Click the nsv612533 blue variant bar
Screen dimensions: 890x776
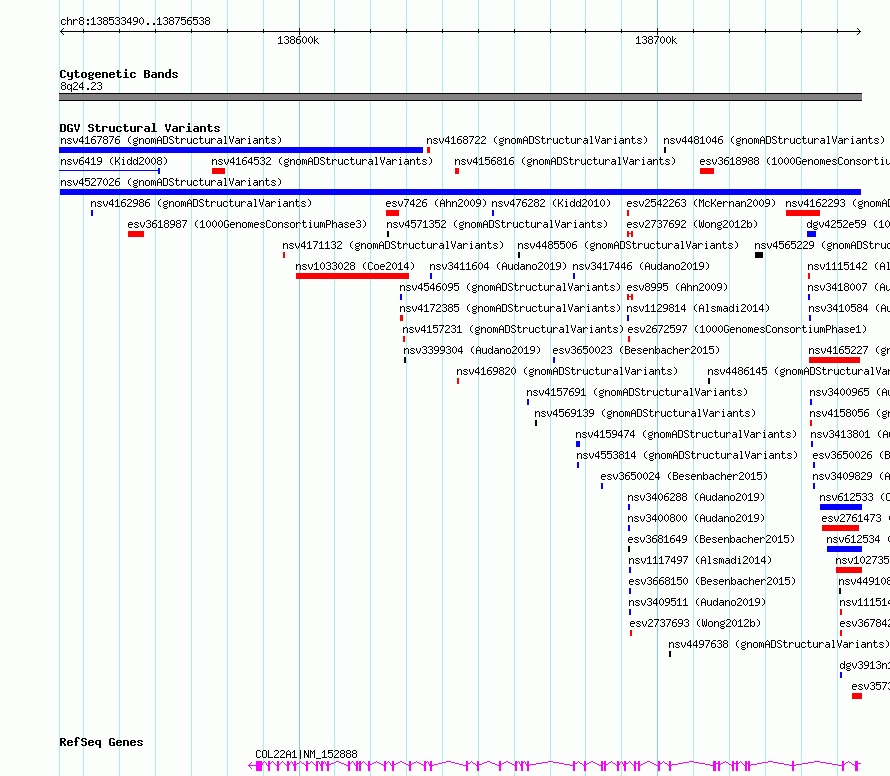click(x=841, y=507)
